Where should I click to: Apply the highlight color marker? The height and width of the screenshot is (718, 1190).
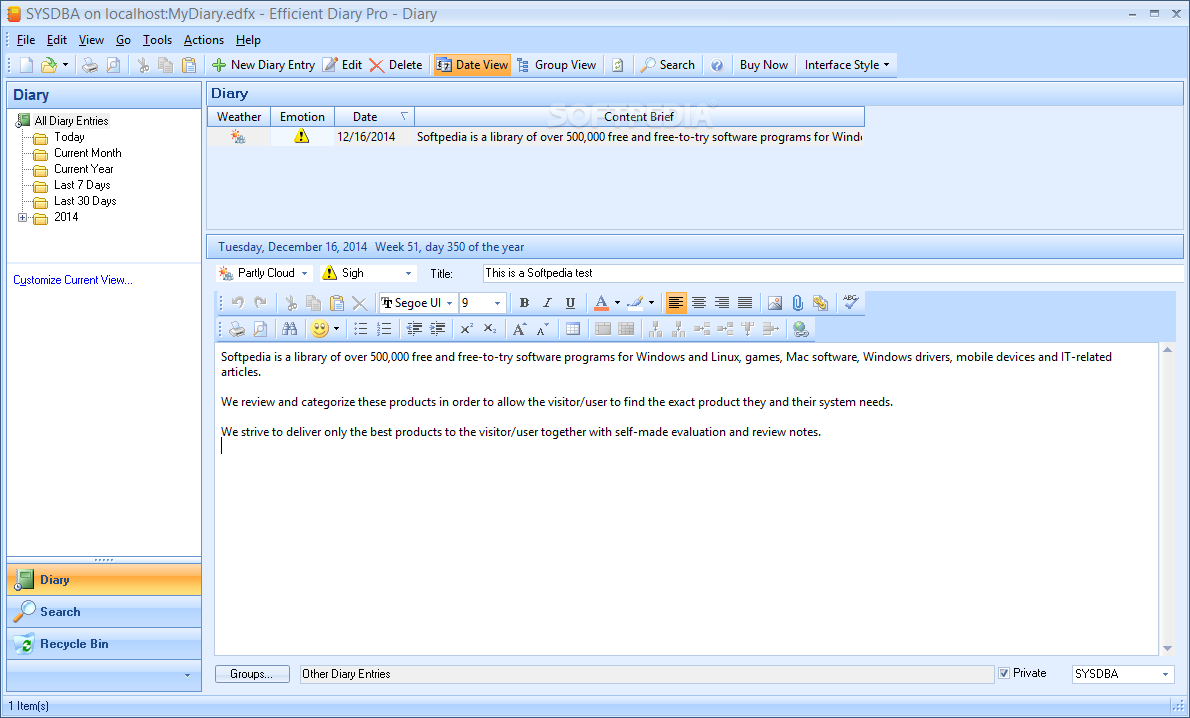635,303
